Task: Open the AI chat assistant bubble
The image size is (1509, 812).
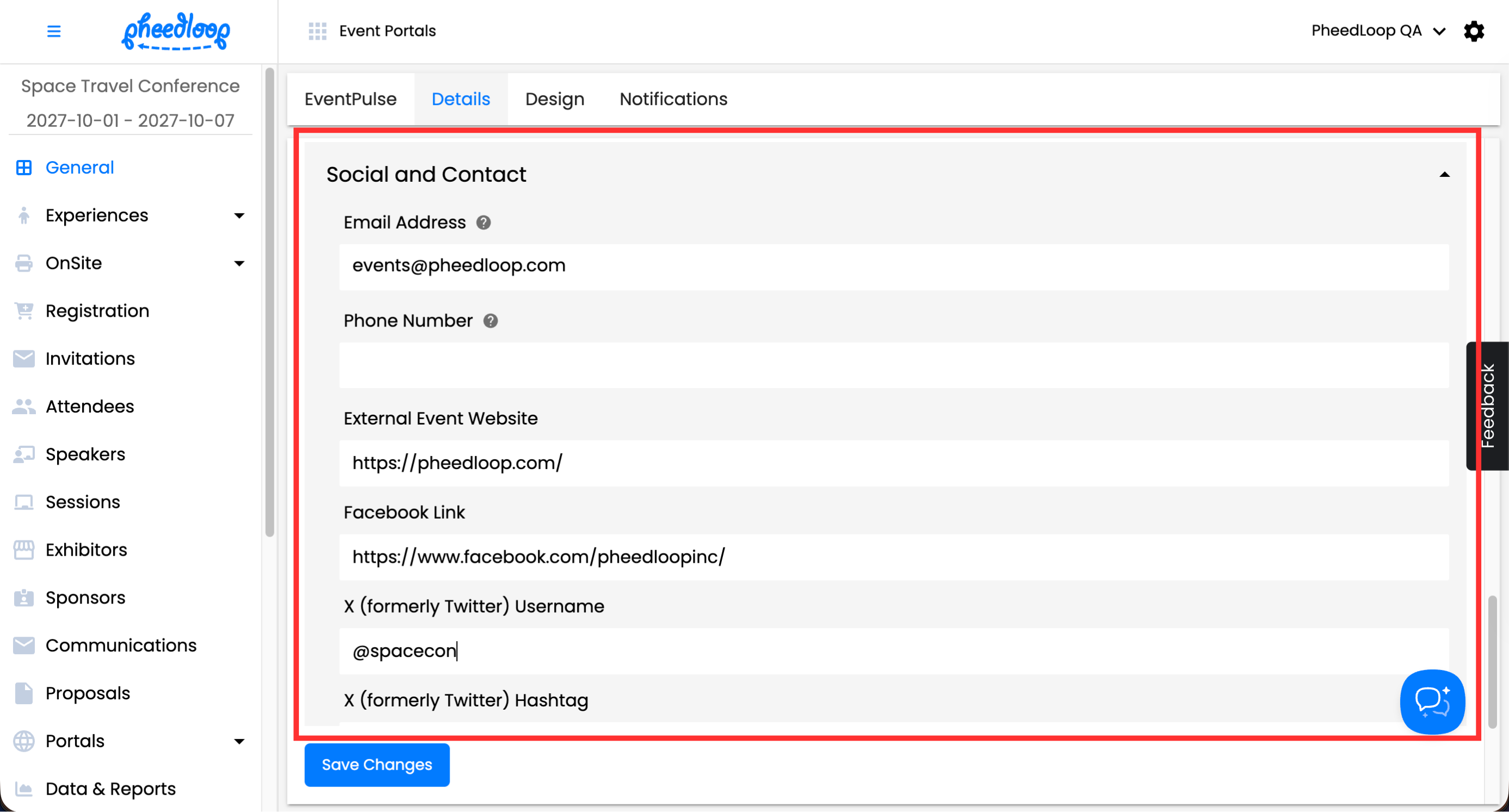Action: coord(1432,701)
